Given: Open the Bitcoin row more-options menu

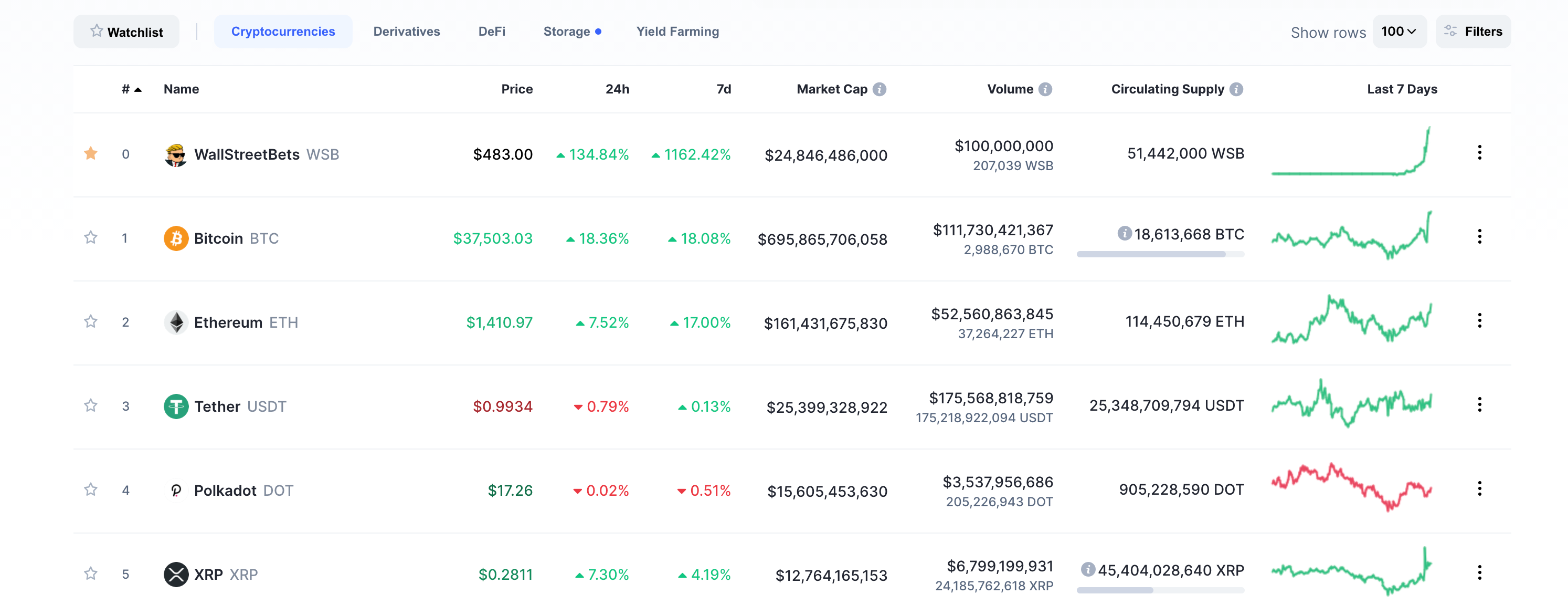Looking at the screenshot, I should pyautogui.click(x=1480, y=237).
